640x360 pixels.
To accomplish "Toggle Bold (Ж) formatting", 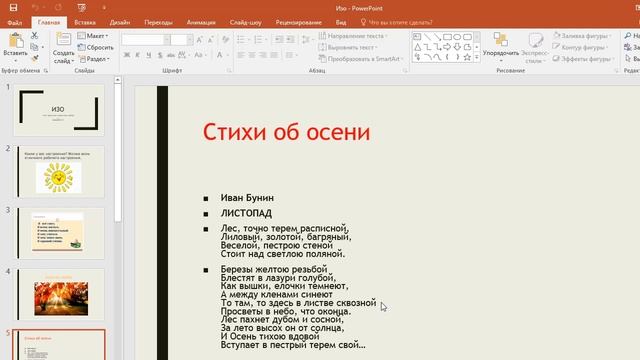I will [127, 55].
